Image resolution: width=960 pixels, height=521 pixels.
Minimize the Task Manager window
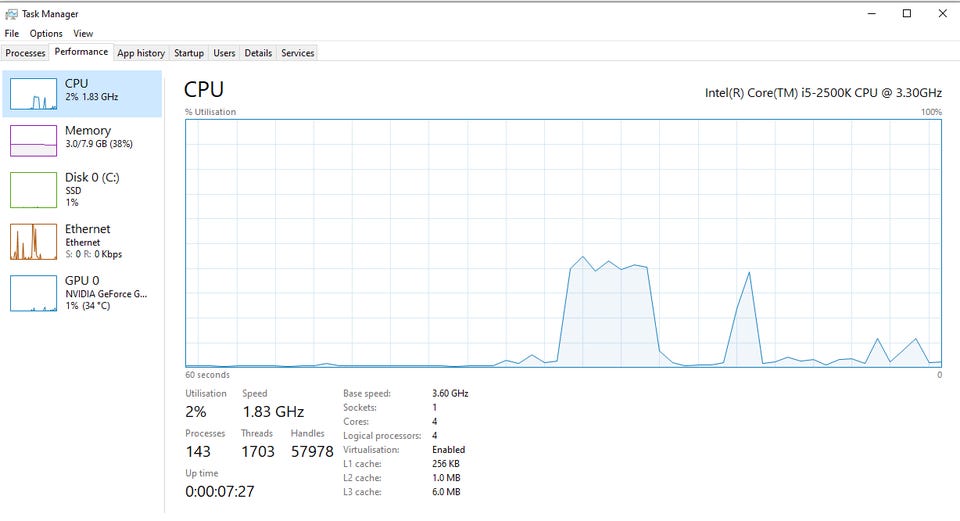(872, 13)
